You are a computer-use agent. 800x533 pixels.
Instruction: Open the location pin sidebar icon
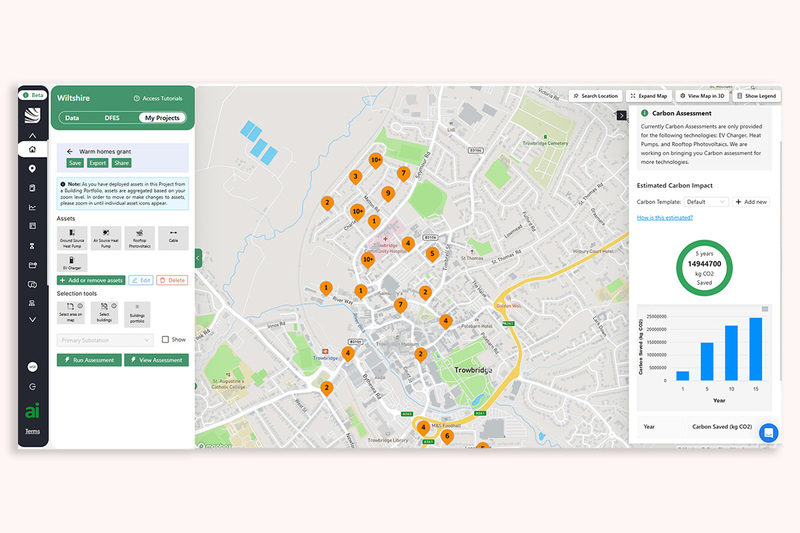click(32, 169)
